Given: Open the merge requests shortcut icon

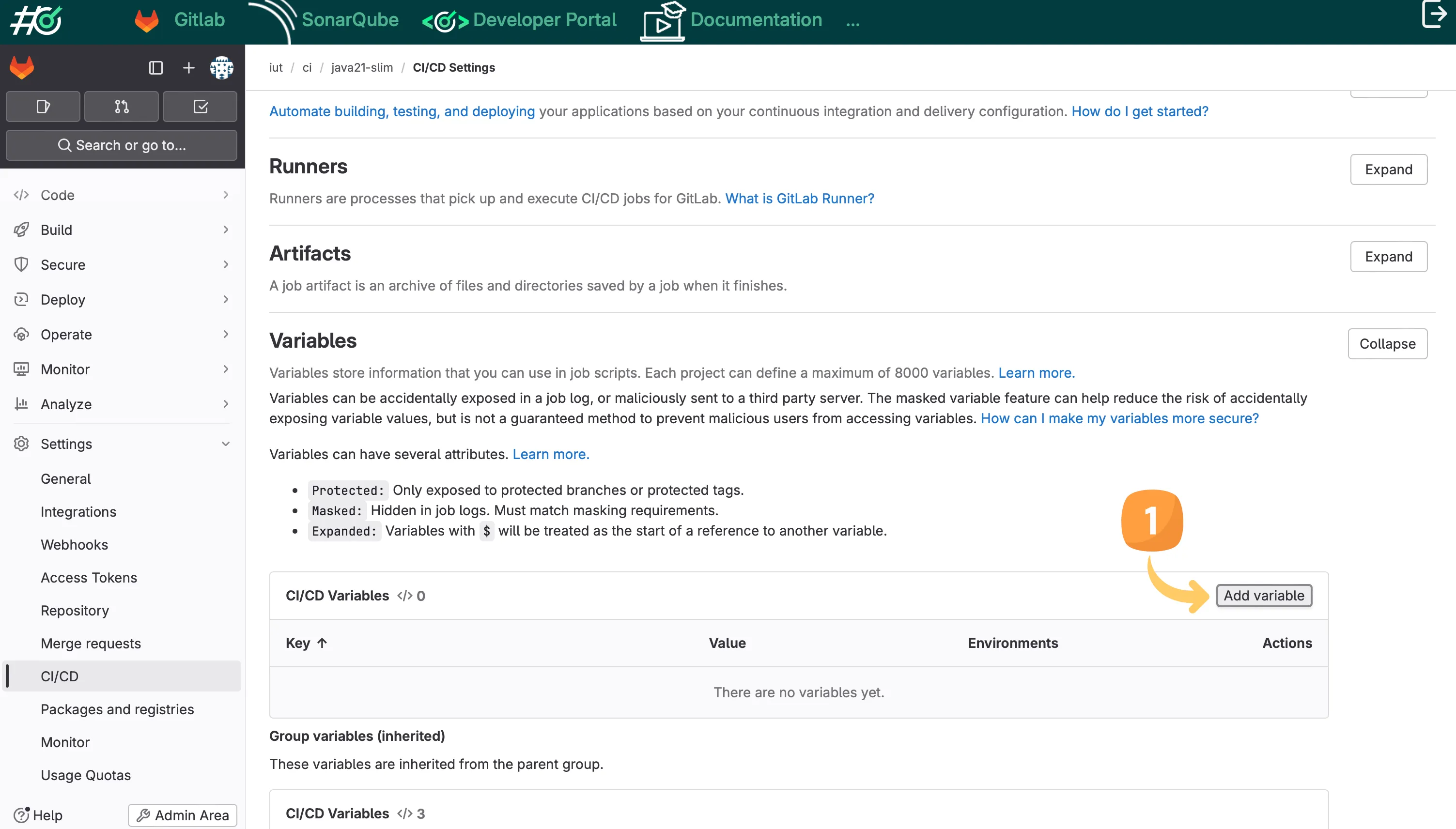Looking at the screenshot, I should coord(121,107).
